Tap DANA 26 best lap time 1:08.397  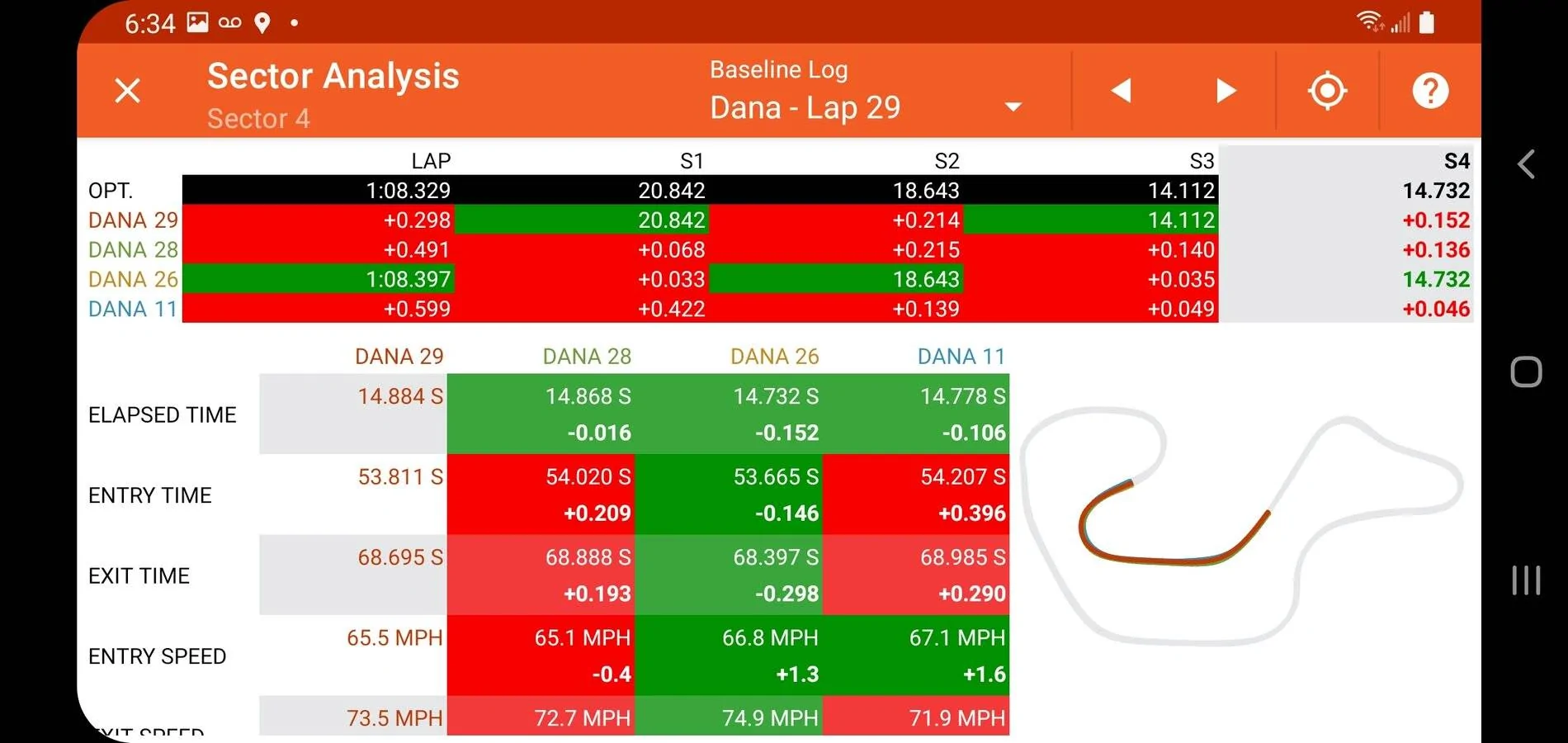pos(409,279)
